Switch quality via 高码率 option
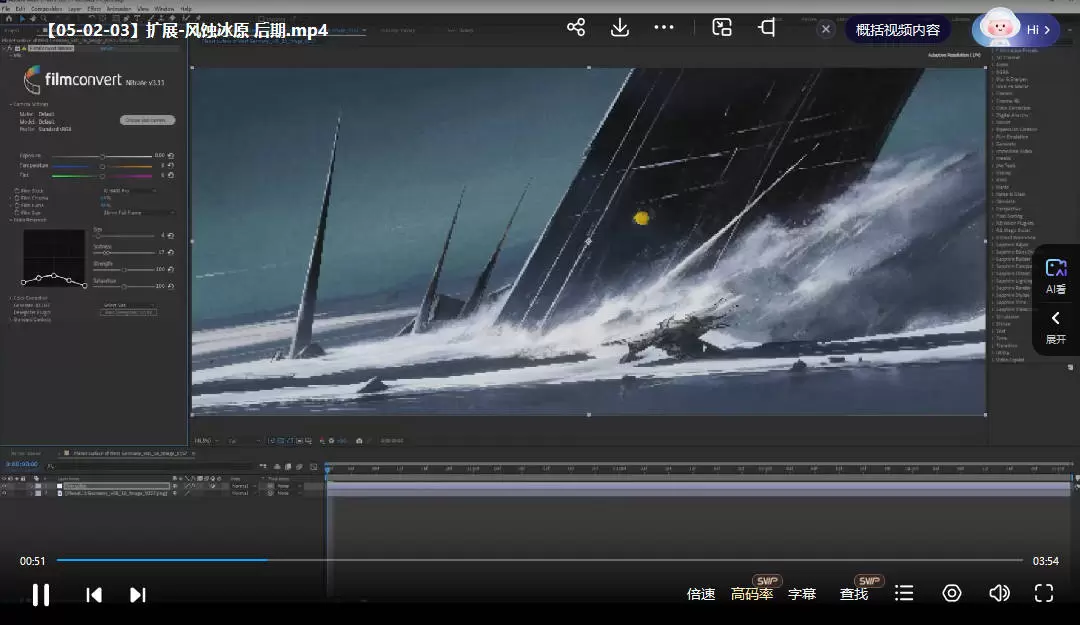 point(751,593)
